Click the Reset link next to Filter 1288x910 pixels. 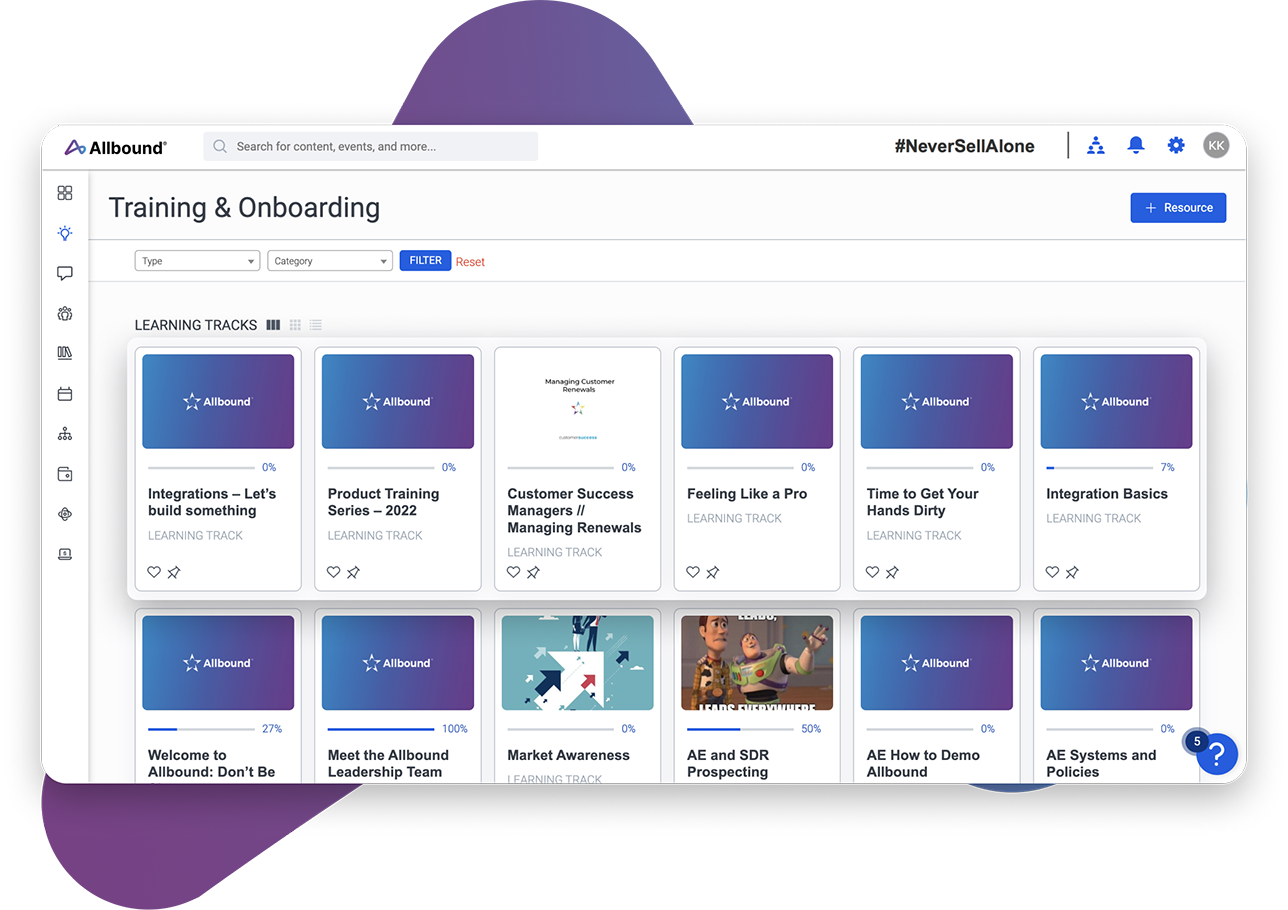pos(470,260)
